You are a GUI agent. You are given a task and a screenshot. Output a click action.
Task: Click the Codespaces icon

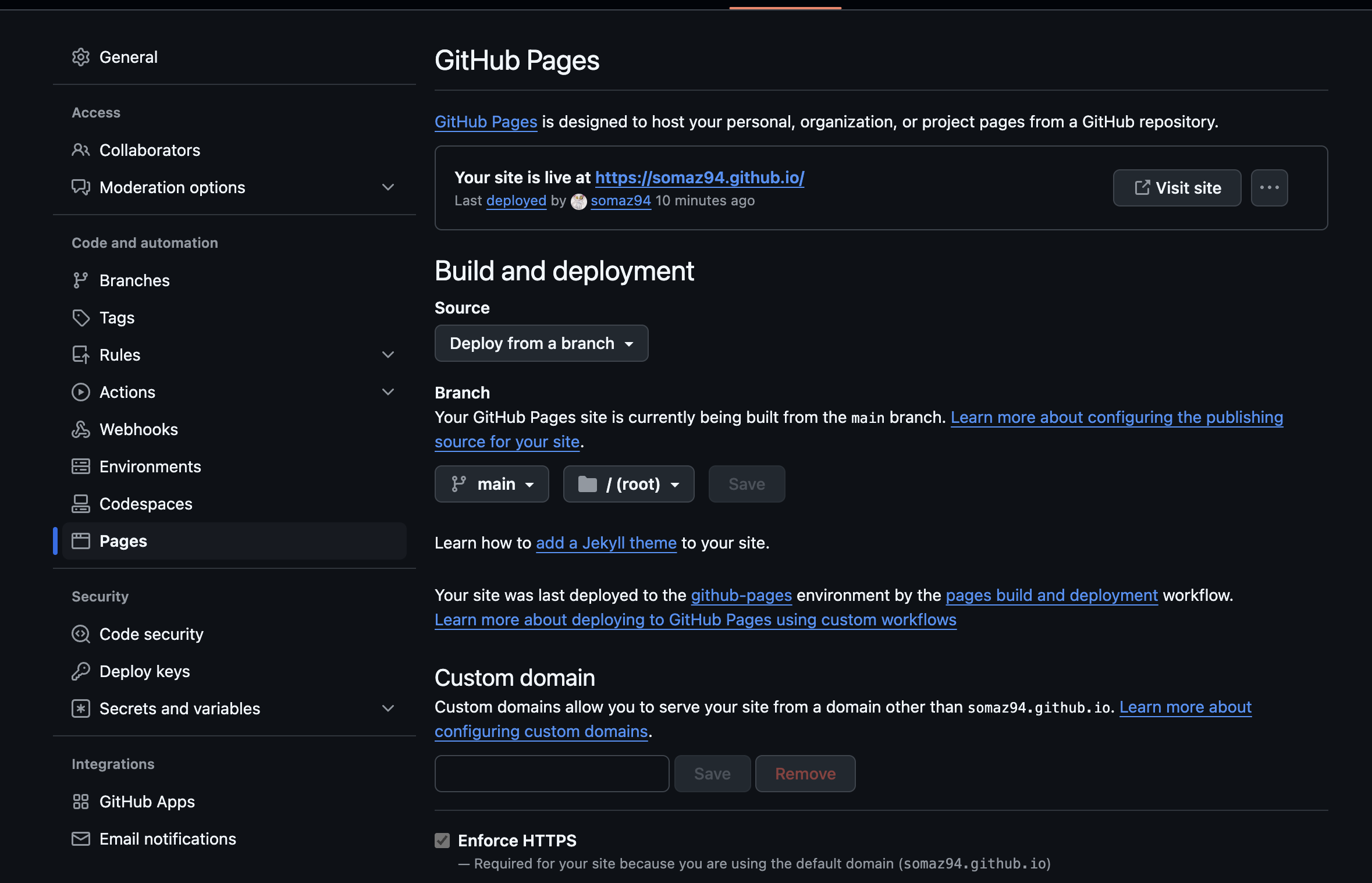tap(81, 504)
